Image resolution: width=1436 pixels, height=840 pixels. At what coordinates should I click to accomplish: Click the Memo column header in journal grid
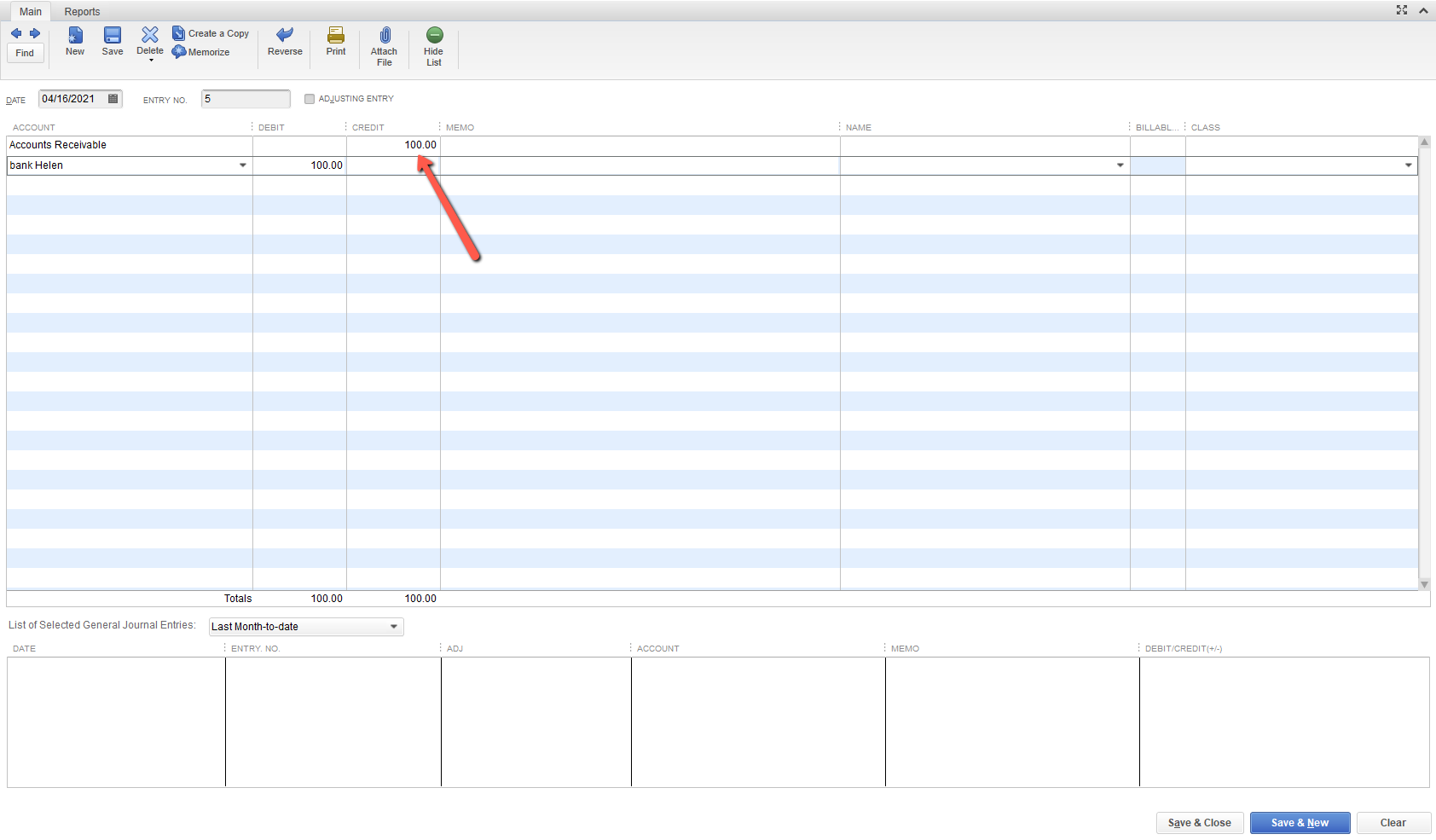[x=460, y=128]
